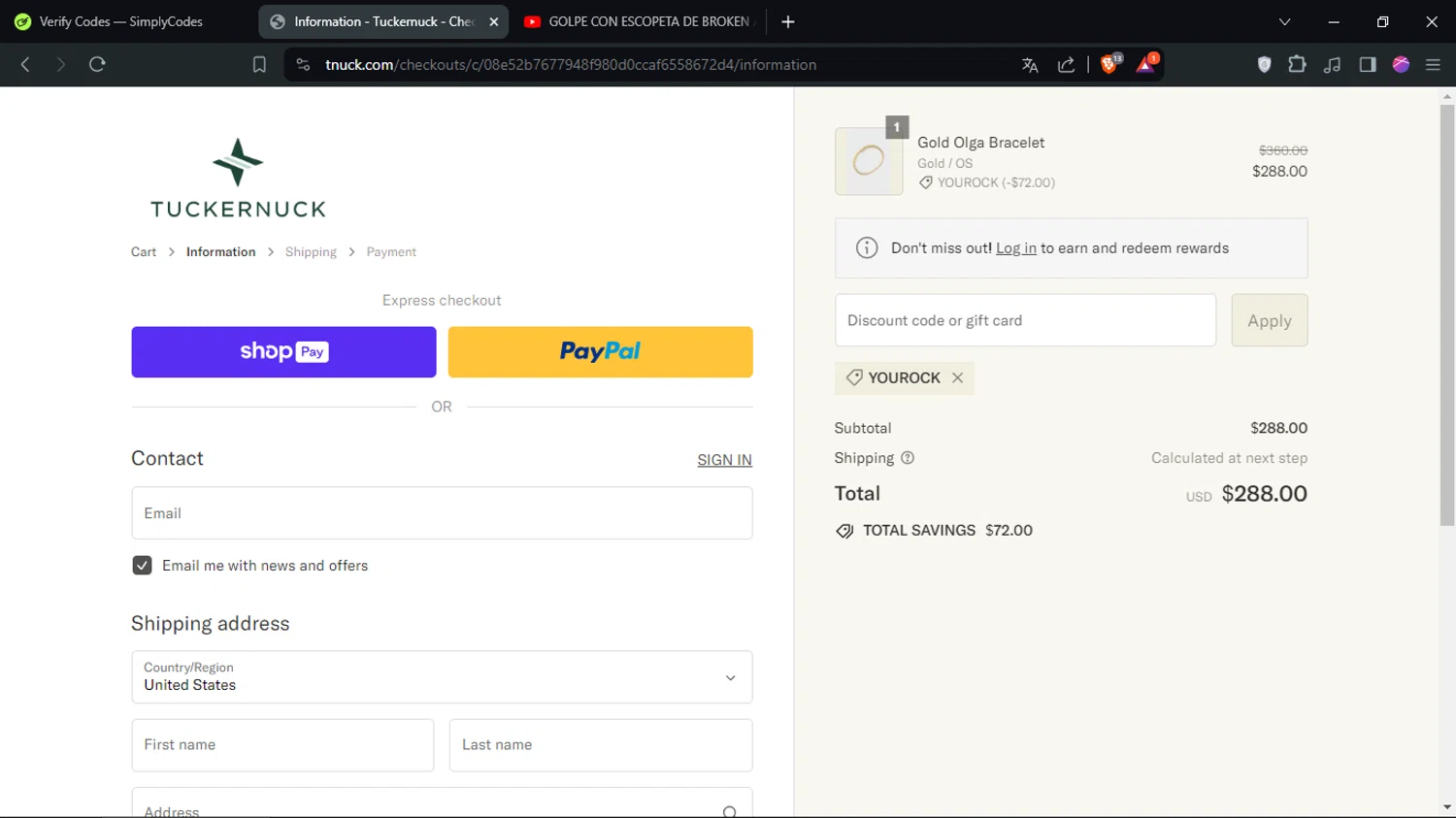The width and height of the screenshot is (1456, 818).
Task: Uncheck Email me with news and offers
Action: click(142, 566)
